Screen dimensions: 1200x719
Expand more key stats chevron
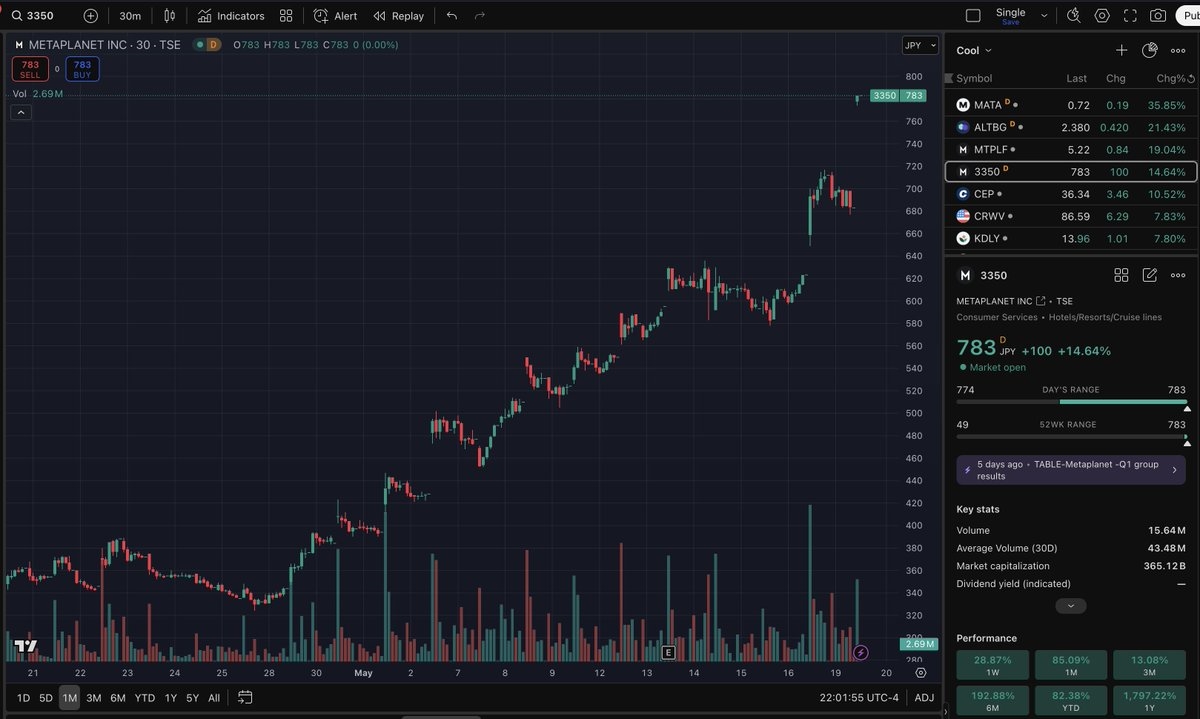pyautogui.click(x=1071, y=606)
